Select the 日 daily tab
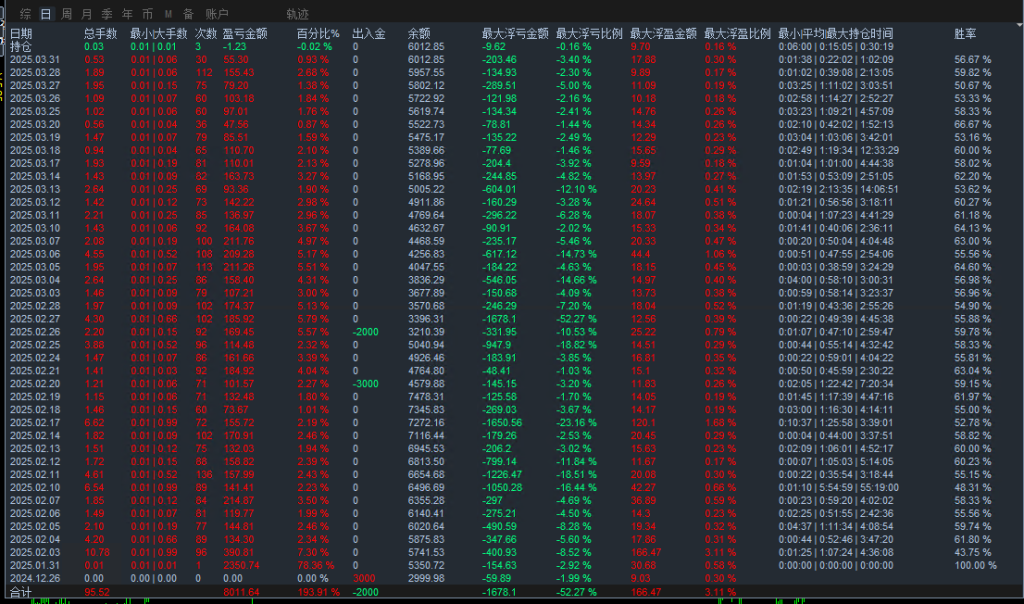Screen dimensions: 1024x604 (45, 14)
